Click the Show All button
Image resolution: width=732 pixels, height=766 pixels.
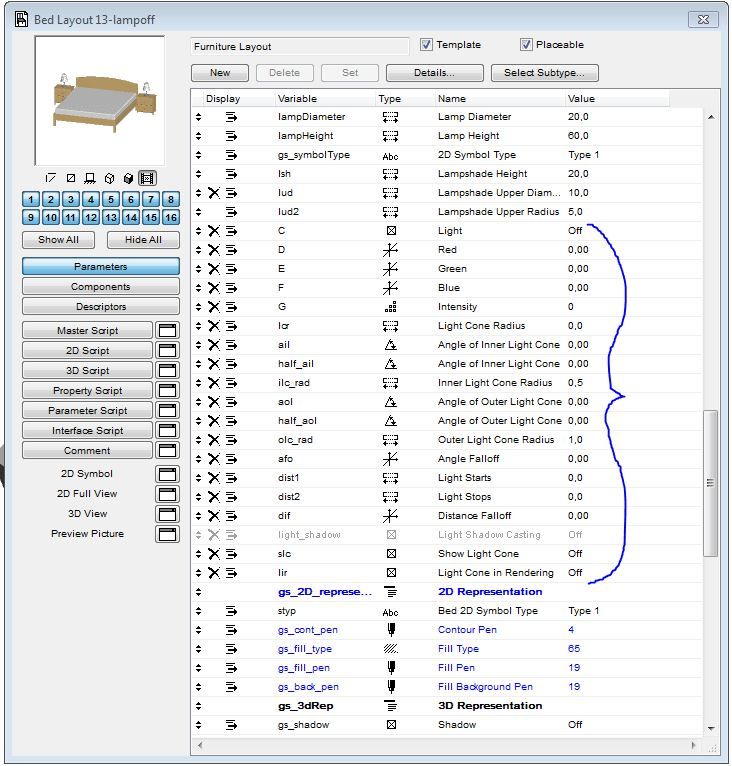(x=58, y=240)
